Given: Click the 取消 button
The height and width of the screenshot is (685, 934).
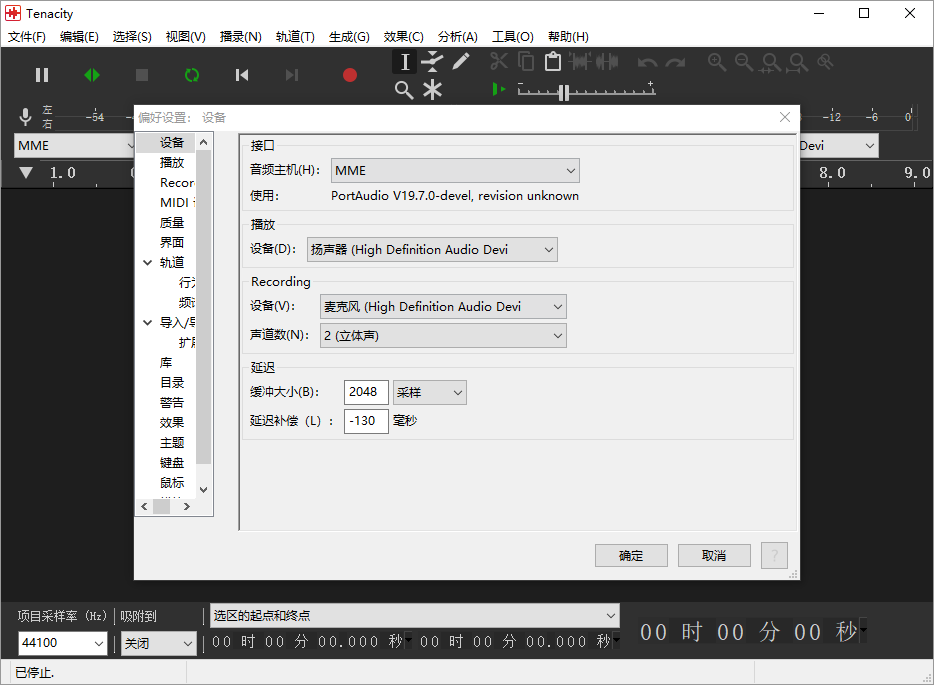Looking at the screenshot, I should pyautogui.click(x=714, y=556).
